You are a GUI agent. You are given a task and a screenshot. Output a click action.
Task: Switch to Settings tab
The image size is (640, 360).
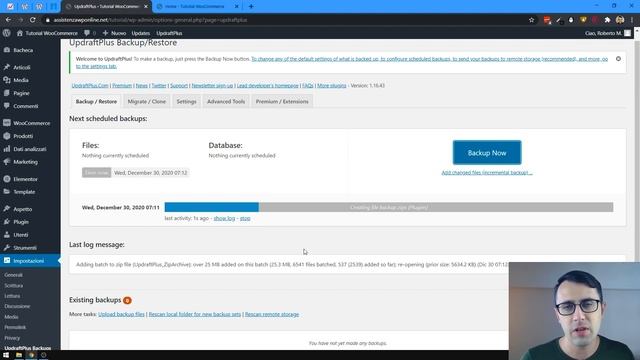point(186,102)
